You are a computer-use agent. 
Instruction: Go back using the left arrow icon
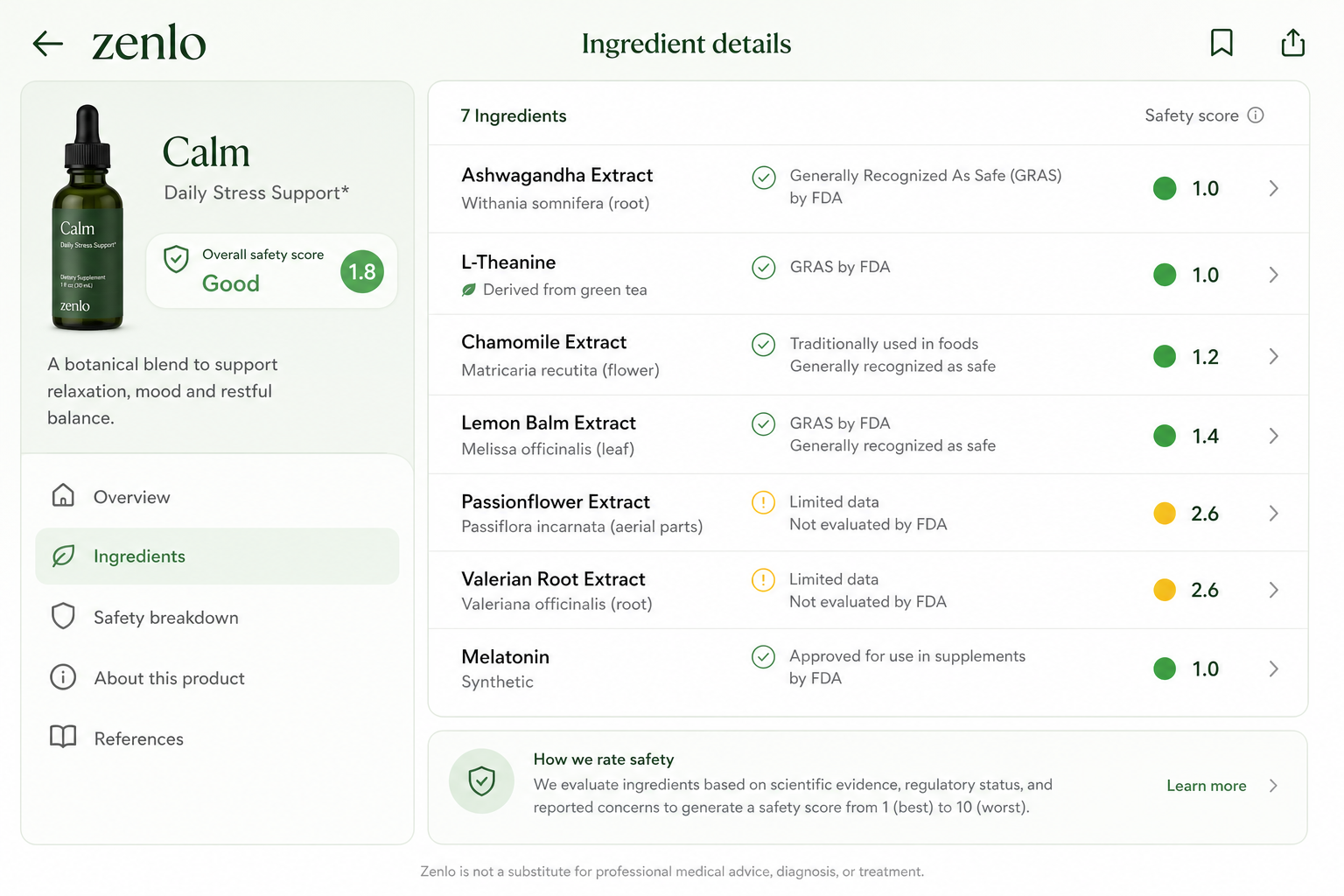click(x=47, y=43)
